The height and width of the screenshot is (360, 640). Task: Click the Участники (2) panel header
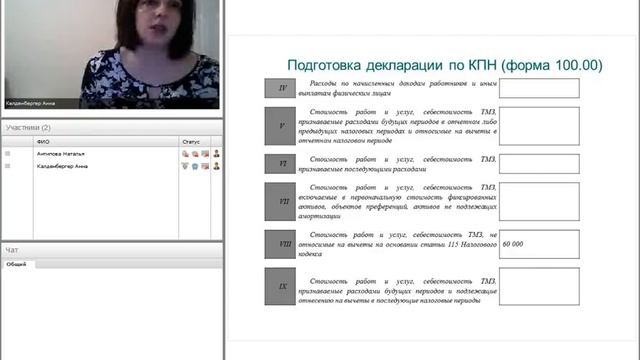pos(112,128)
